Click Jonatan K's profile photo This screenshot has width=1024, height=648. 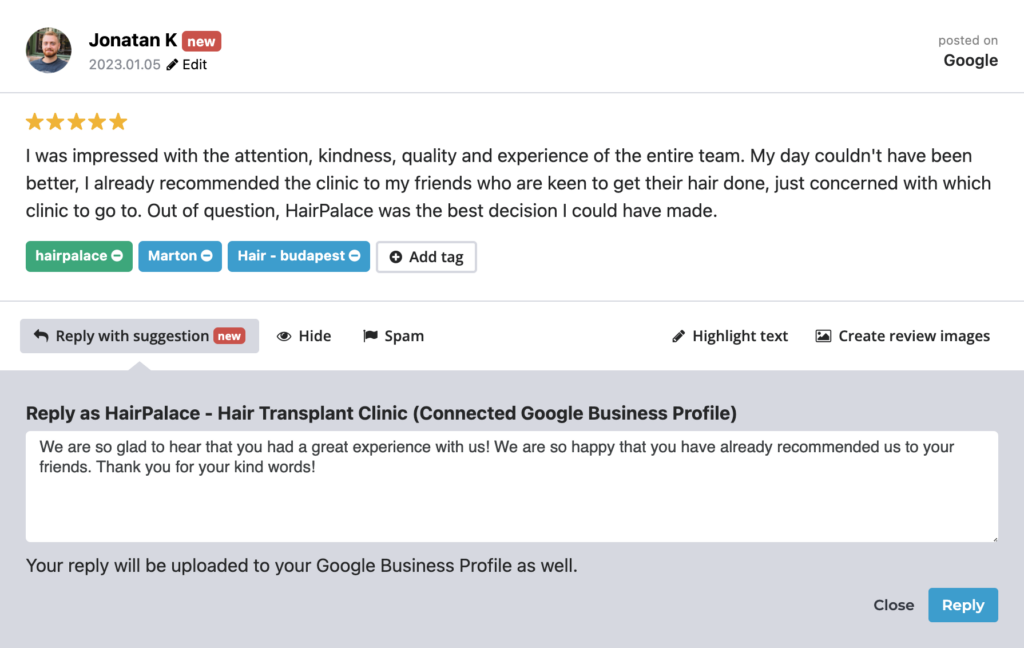coord(49,51)
